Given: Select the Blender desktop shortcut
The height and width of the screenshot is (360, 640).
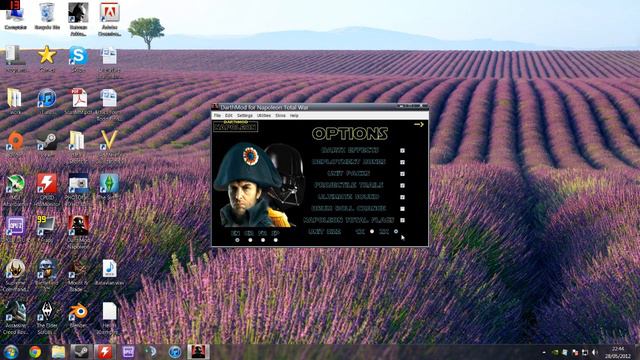Looking at the screenshot, I should coord(78,315).
